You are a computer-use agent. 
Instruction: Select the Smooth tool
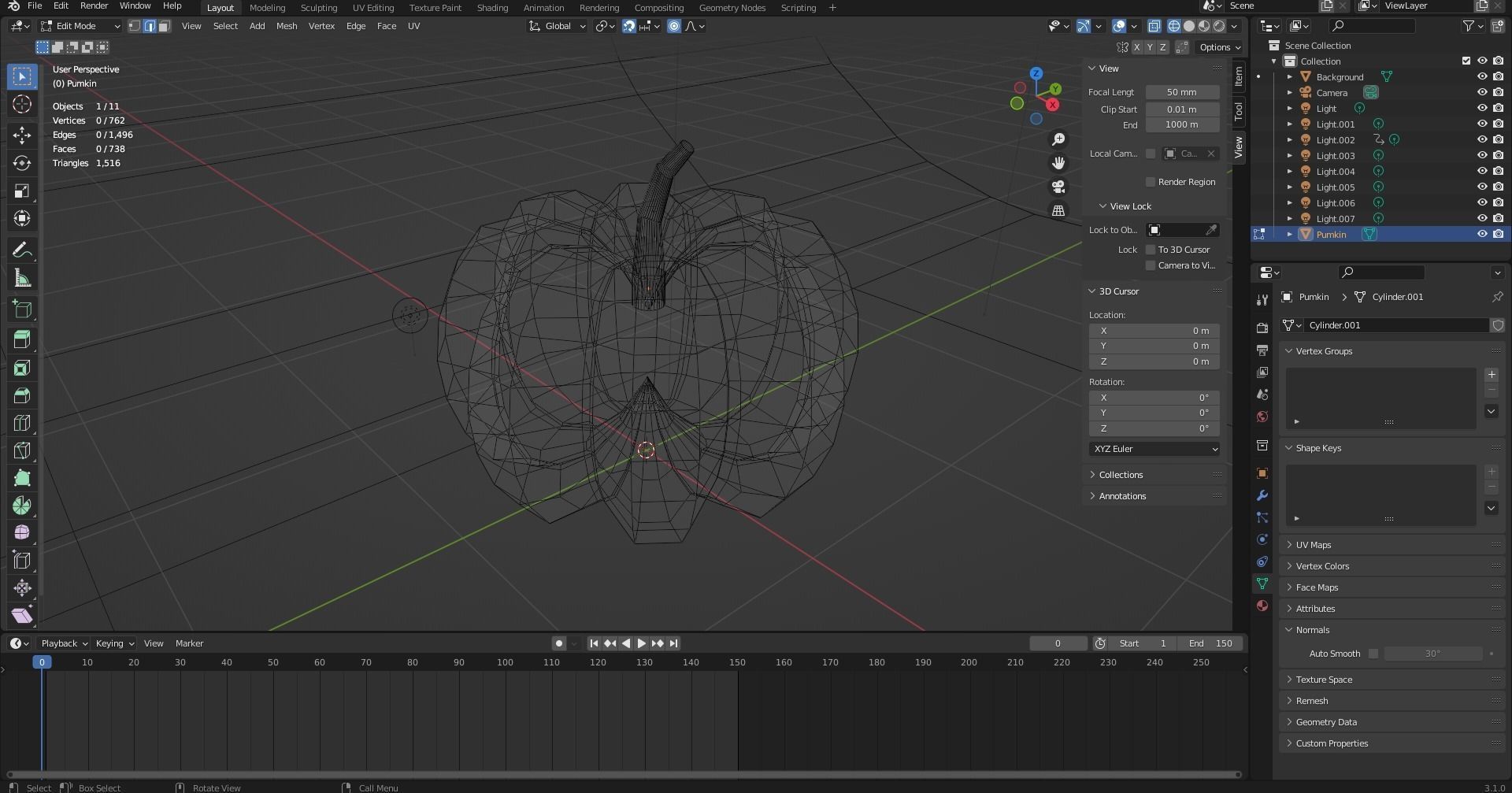[22, 533]
